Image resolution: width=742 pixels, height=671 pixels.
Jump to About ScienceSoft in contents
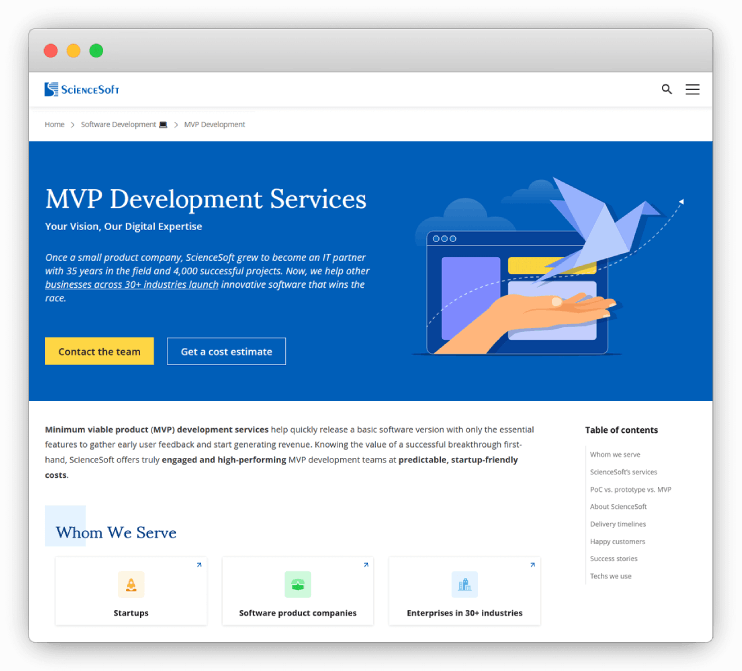[618, 506]
